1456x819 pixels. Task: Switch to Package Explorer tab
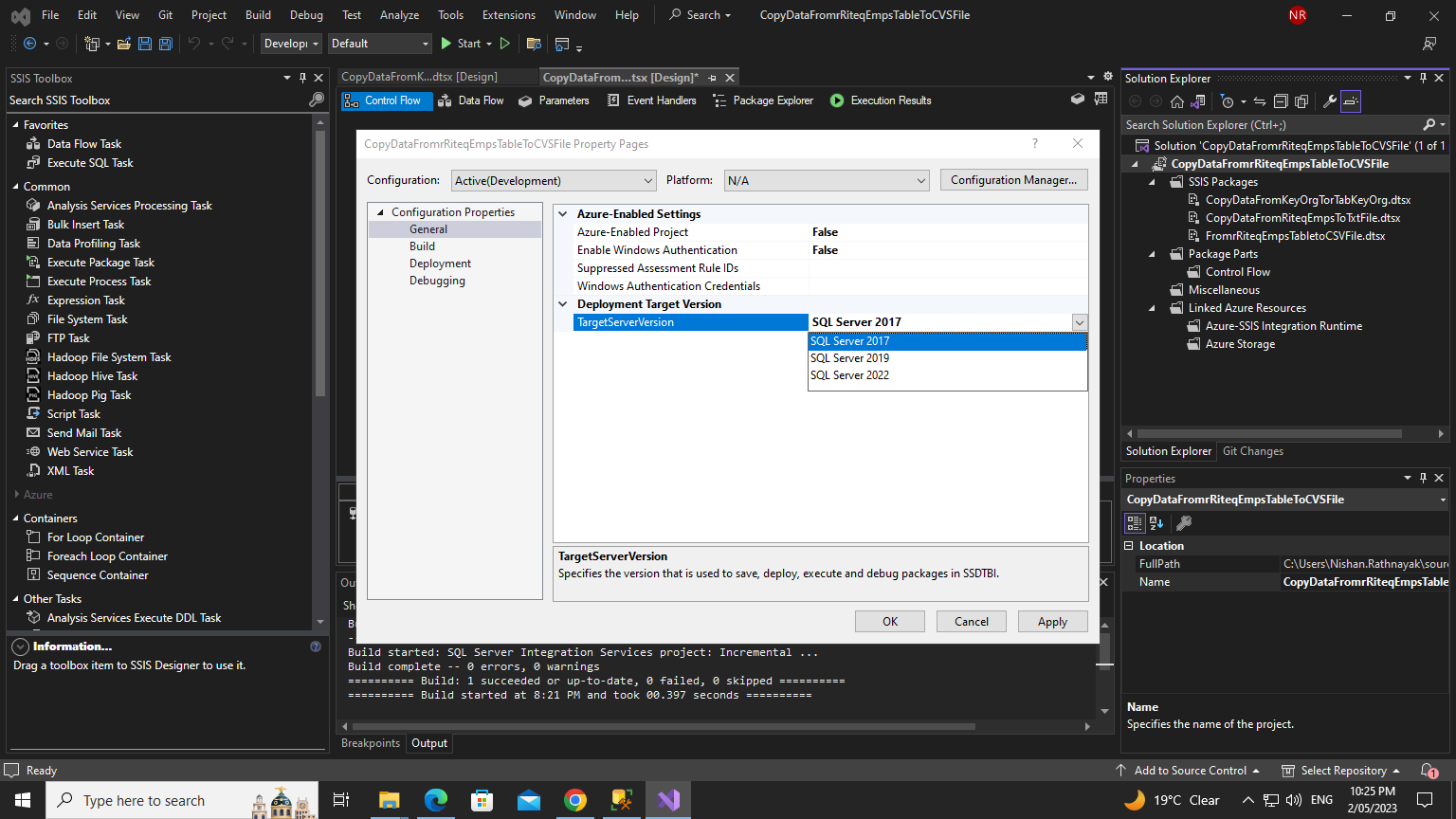tap(763, 100)
